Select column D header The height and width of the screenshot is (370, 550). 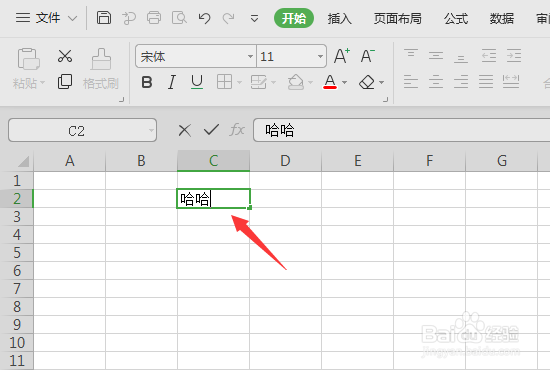click(285, 161)
